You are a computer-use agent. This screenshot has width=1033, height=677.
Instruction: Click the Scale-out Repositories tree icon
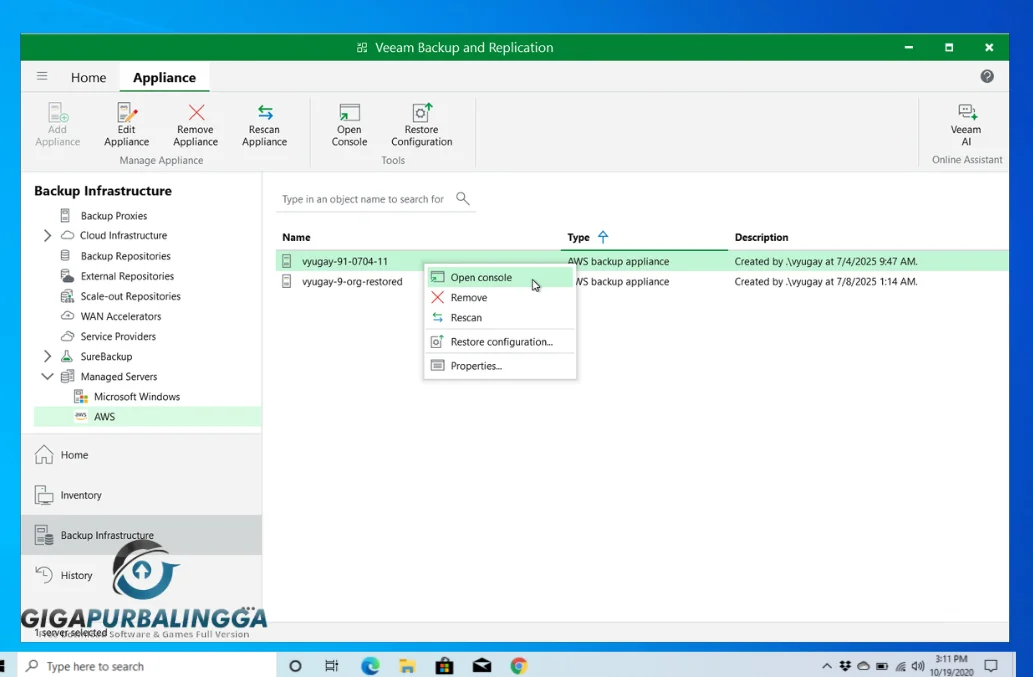[67, 296]
